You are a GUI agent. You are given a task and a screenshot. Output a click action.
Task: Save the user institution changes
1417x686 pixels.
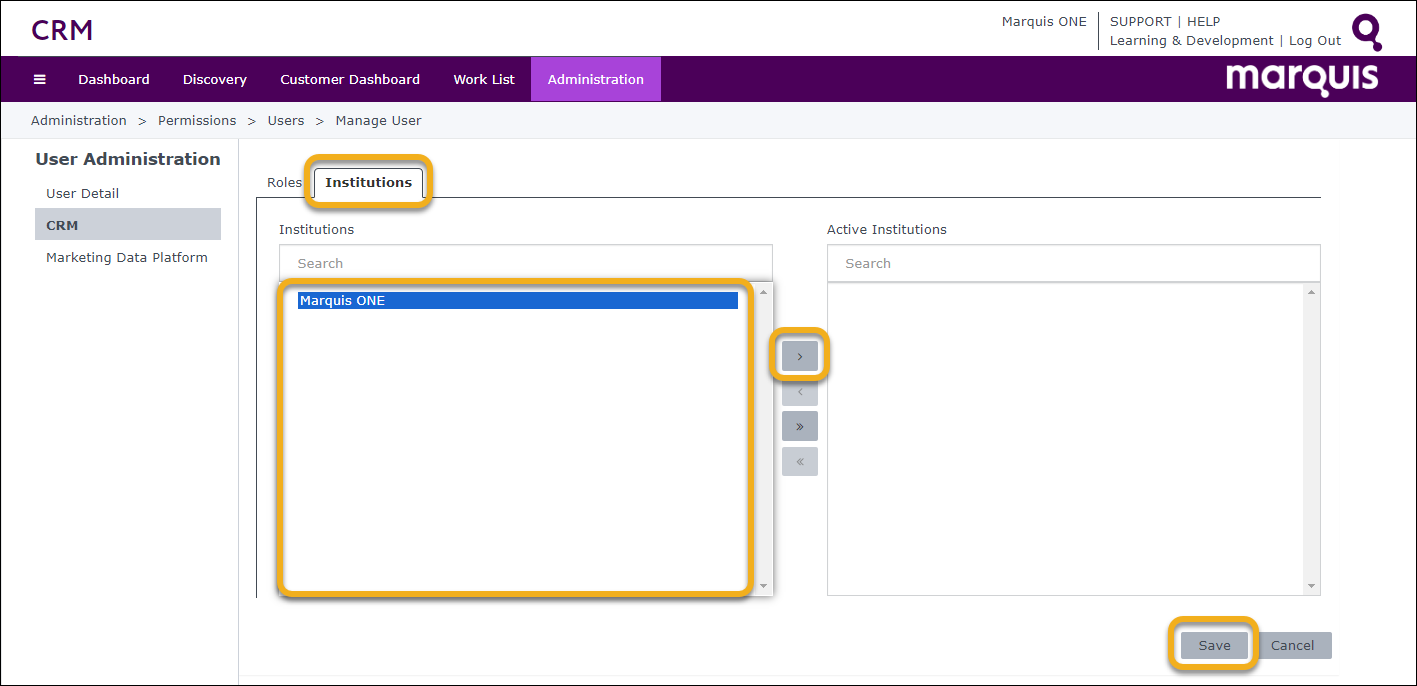(1215, 645)
